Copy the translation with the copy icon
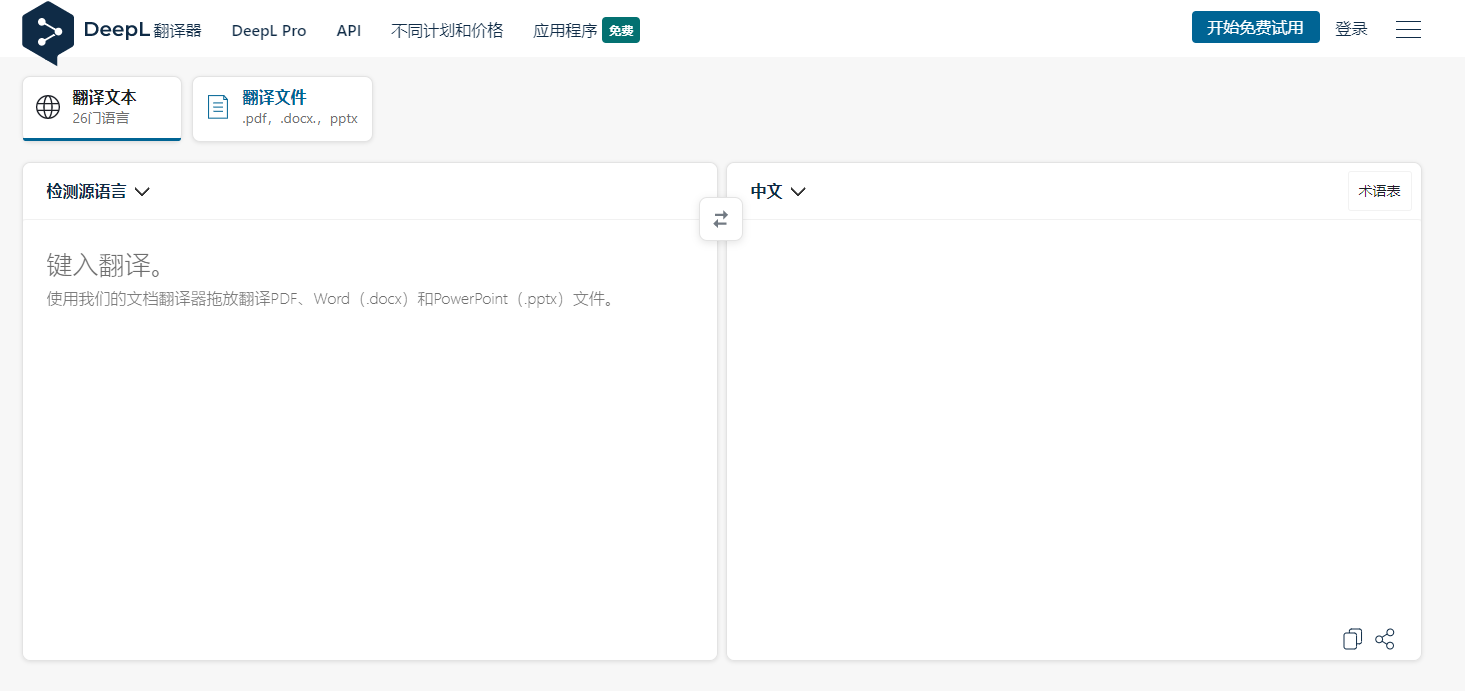Screen dimensions: 1465x691 (1352, 639)
